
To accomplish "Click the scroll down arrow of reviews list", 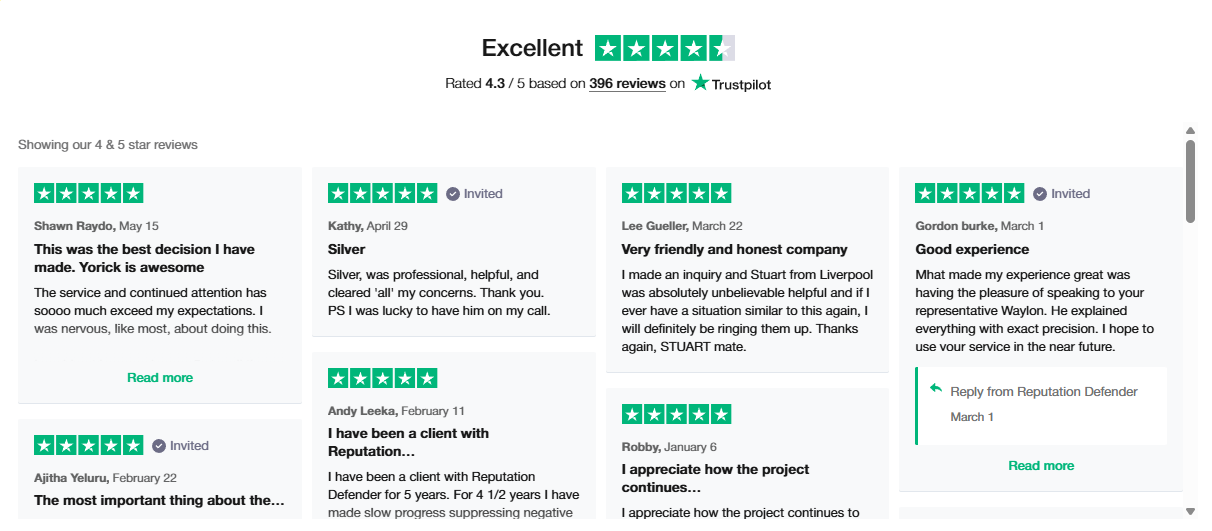I will pos(1190,512).
